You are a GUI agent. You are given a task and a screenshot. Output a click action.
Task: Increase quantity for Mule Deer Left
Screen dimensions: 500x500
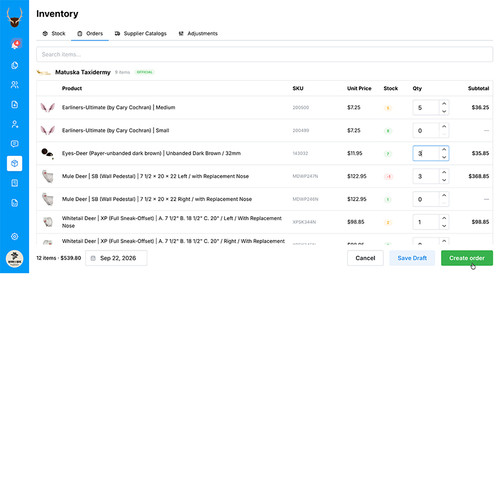click(x=444, y=172)
